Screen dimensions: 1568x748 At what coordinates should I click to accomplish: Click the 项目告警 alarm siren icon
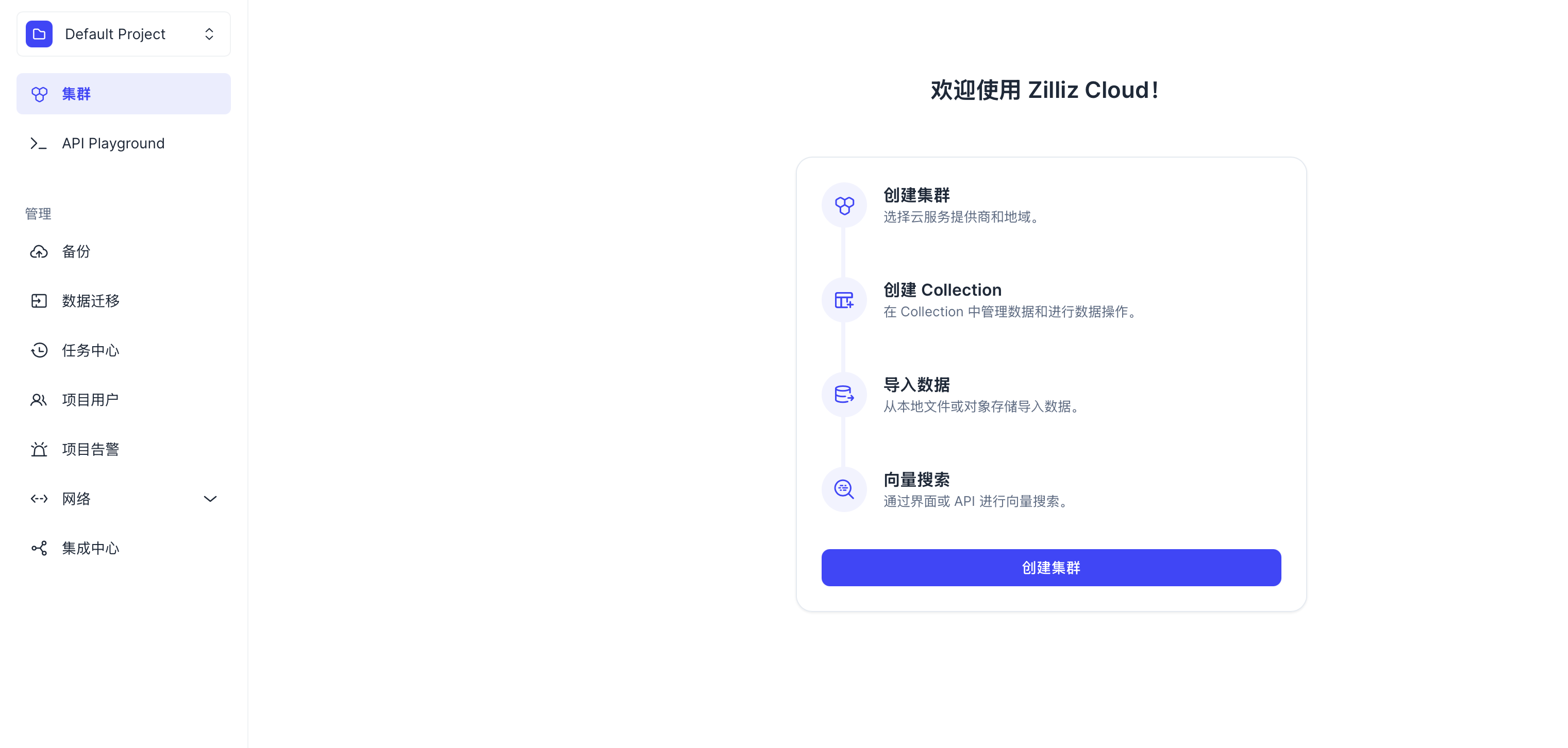(x=39, y=449)
